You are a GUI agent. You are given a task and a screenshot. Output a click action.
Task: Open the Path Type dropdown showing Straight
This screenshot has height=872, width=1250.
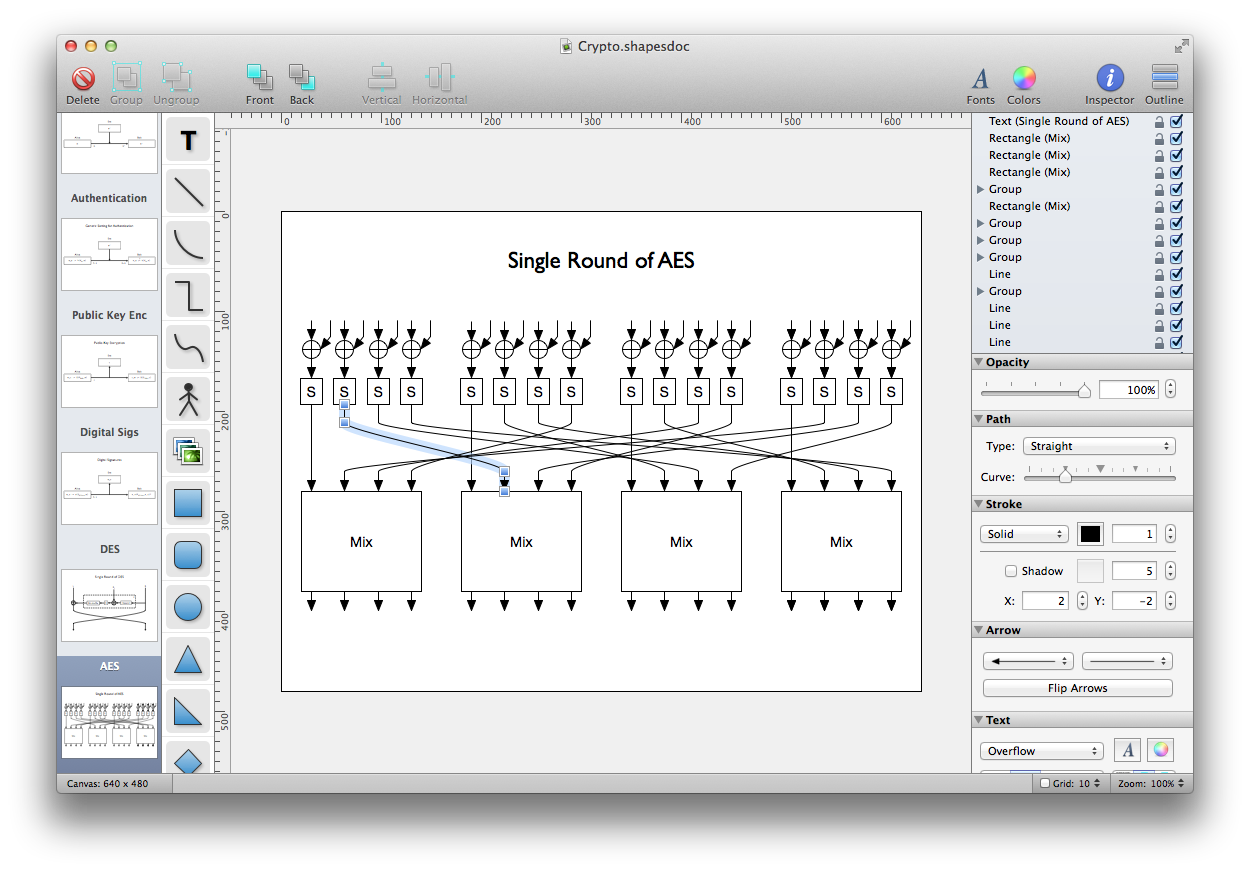click(1098, 446)
